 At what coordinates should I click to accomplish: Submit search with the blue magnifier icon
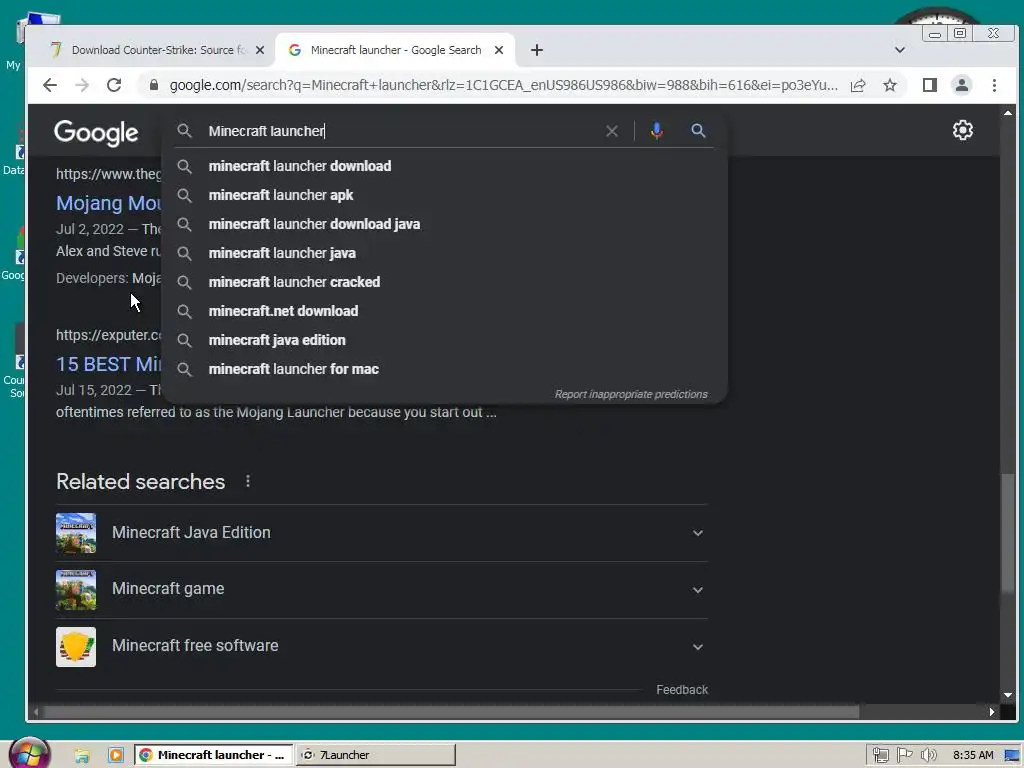(x=698, y=131)
